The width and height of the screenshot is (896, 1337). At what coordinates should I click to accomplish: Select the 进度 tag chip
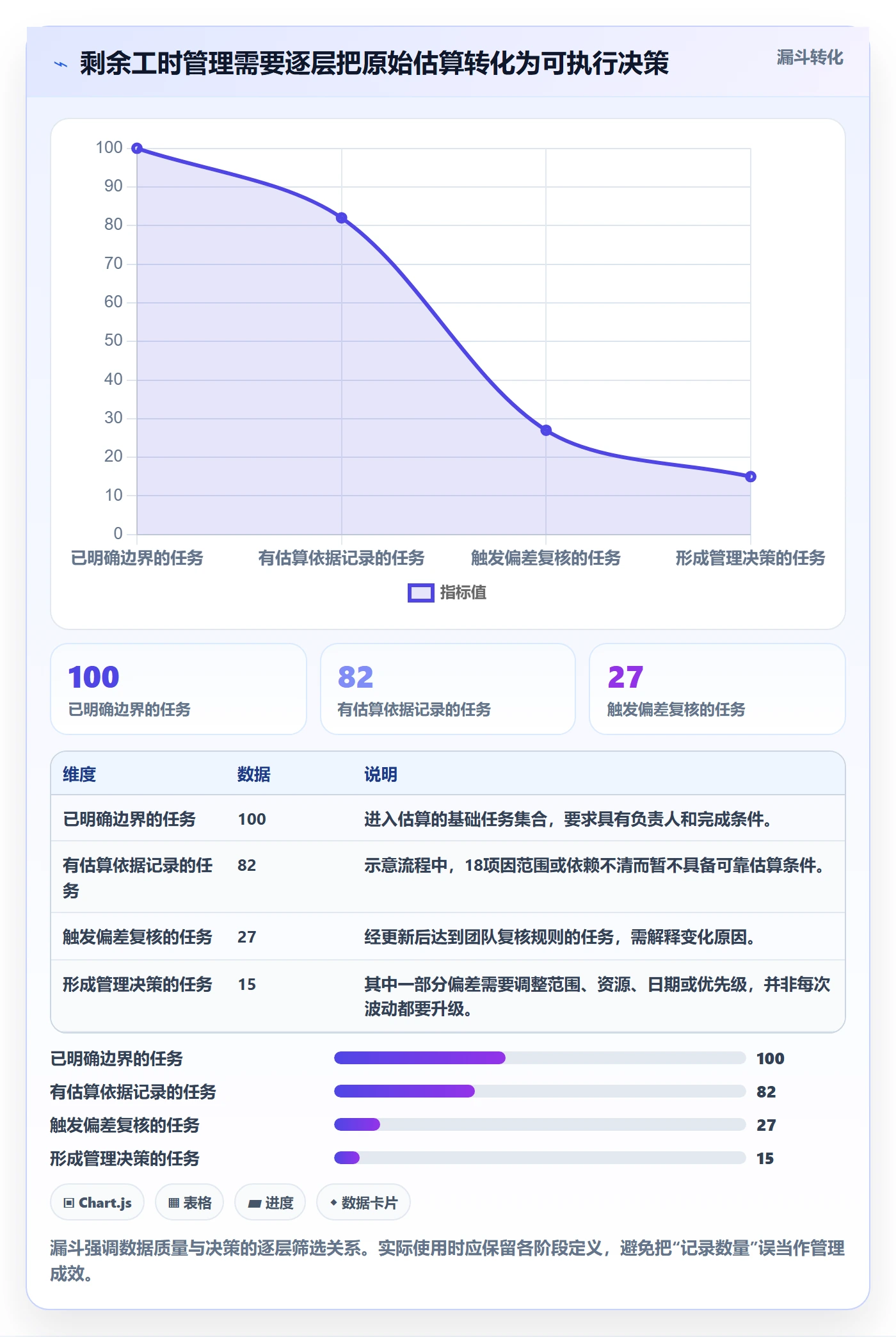pos(270,1203)
